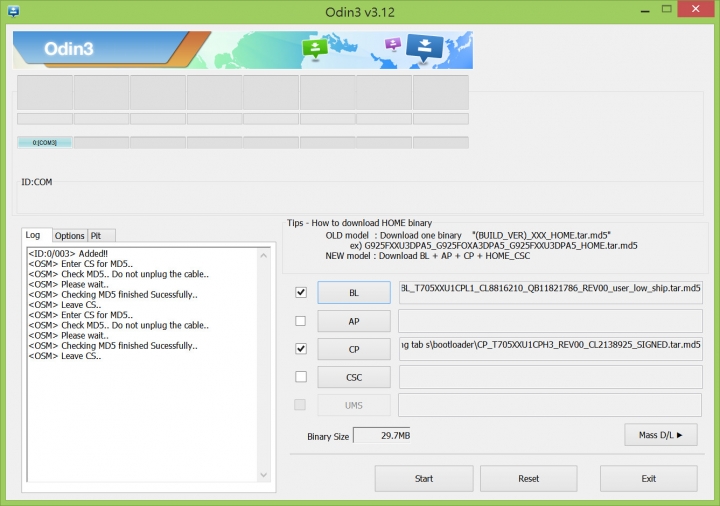Select the 0:[COM3] port indicator

(x=45, y=143)
